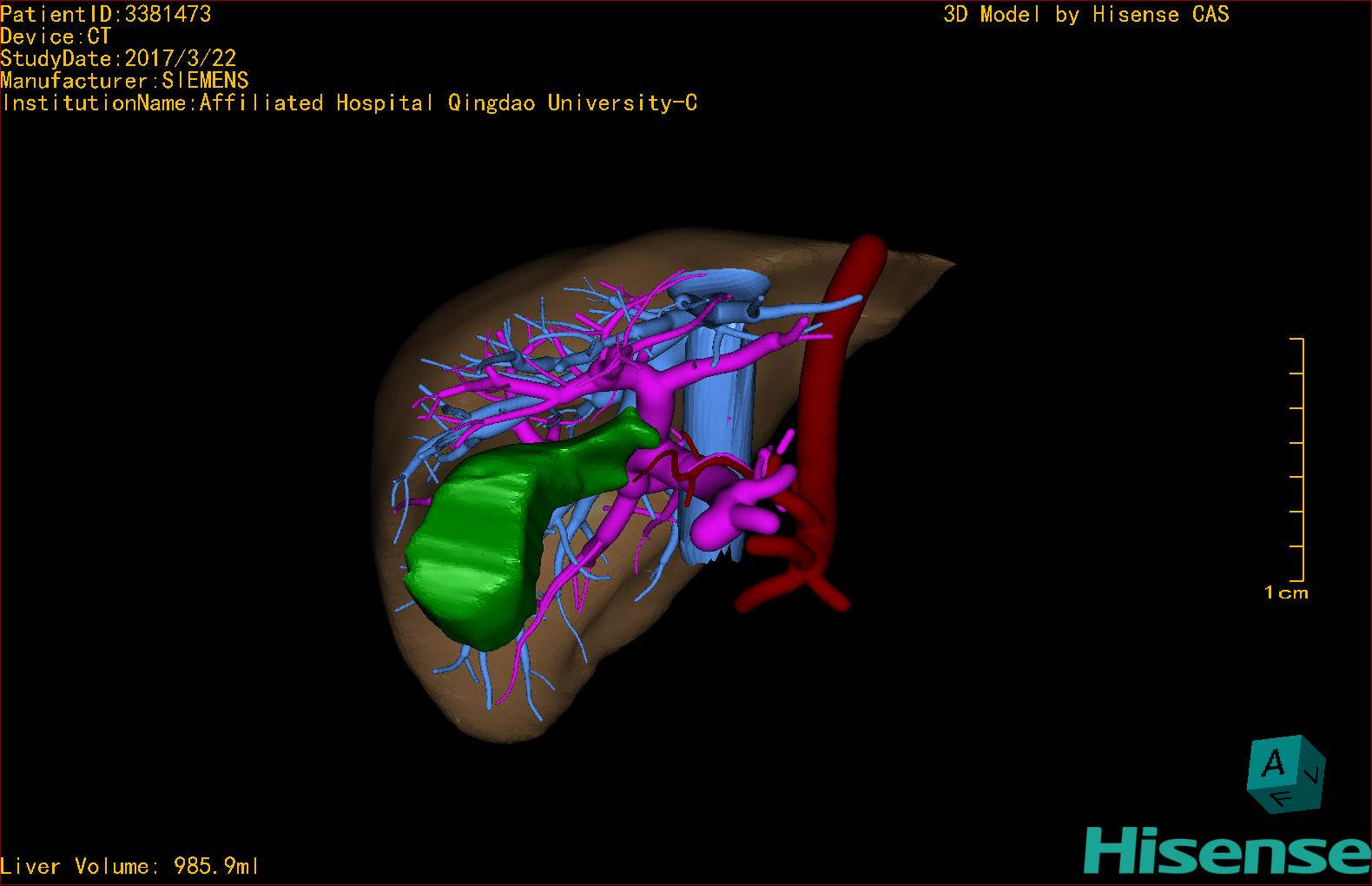The height and width of the screenshot is (886, 1372).
Task: Click the F face of the orientation cube
Action: (1280, 798)
